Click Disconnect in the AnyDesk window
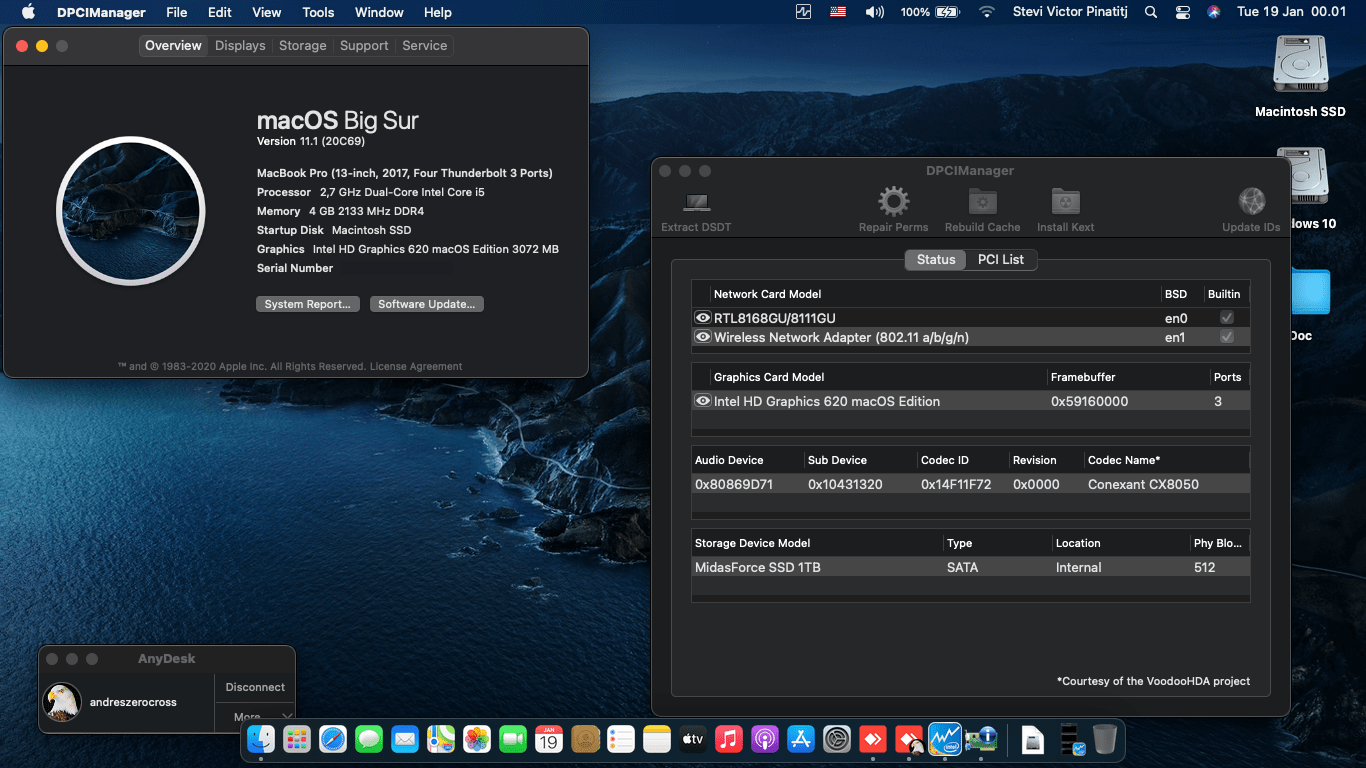Viewport: 1366px width, 768px height. point(255,687)
